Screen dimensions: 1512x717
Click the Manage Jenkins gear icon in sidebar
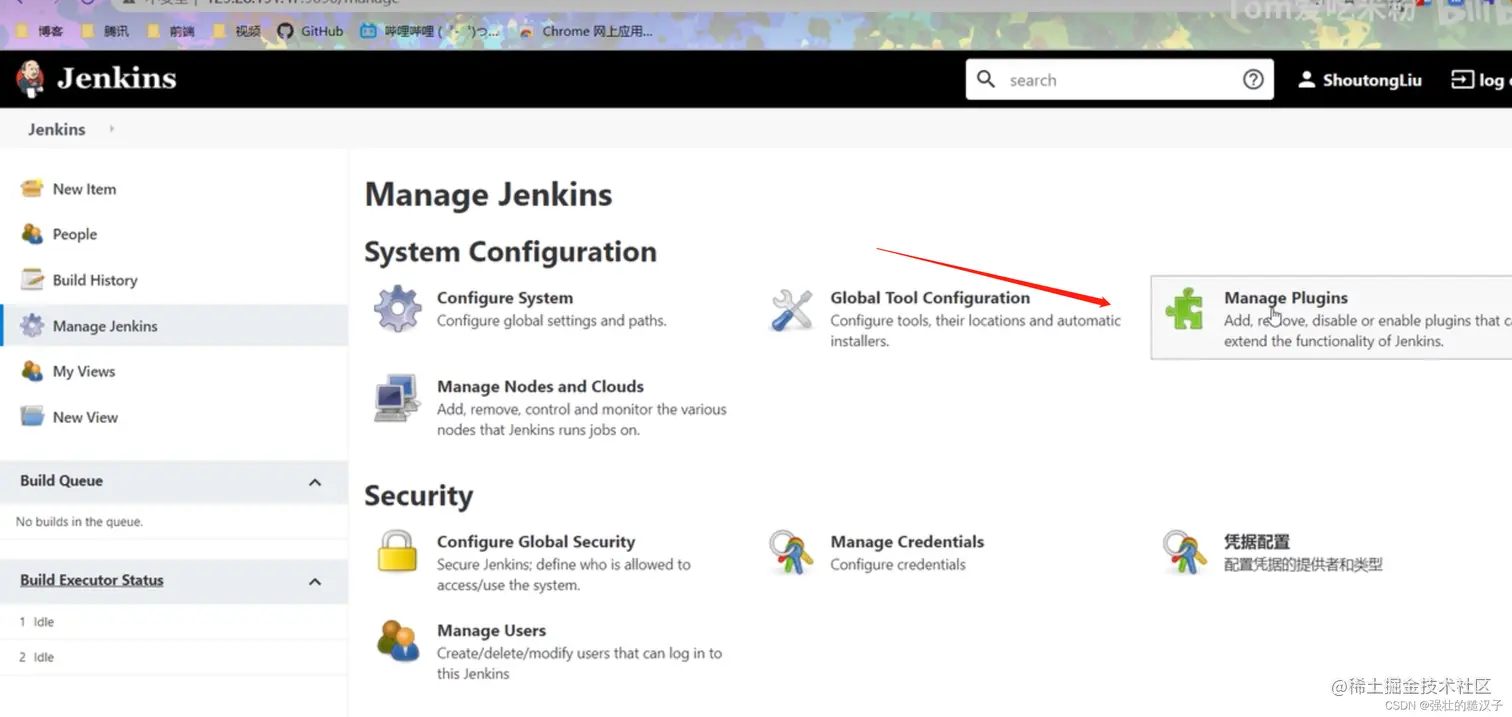32,326
